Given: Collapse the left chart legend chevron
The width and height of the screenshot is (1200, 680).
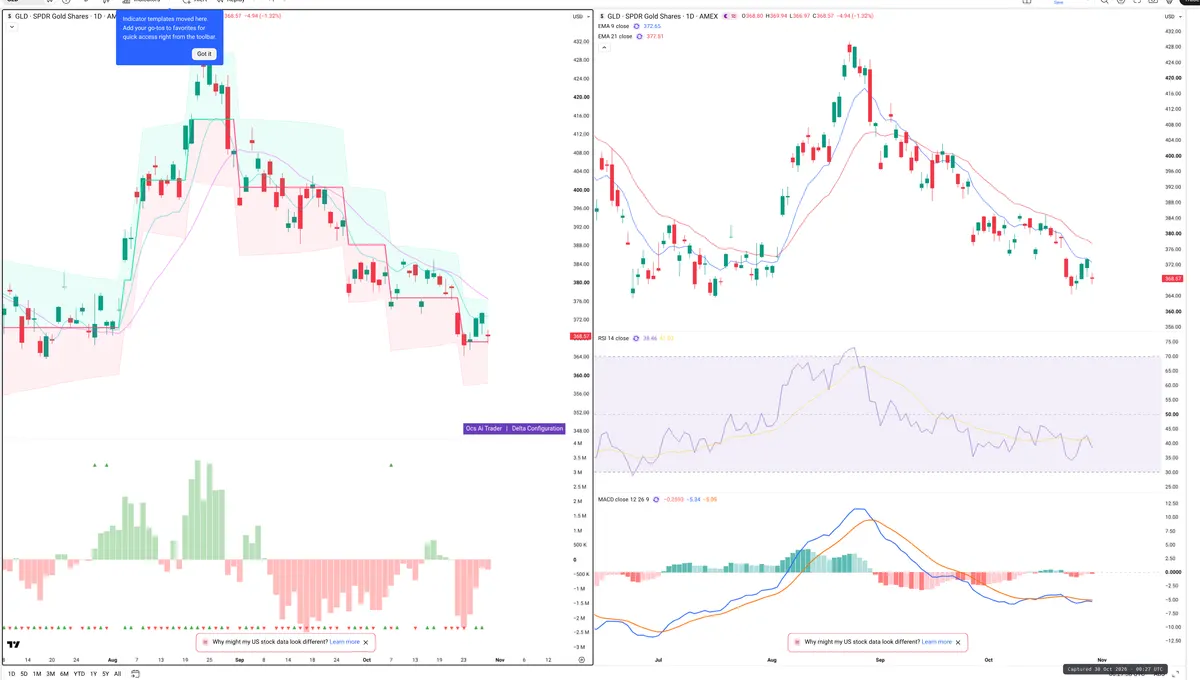Looking at the screenshot, I should coord(12,27).
